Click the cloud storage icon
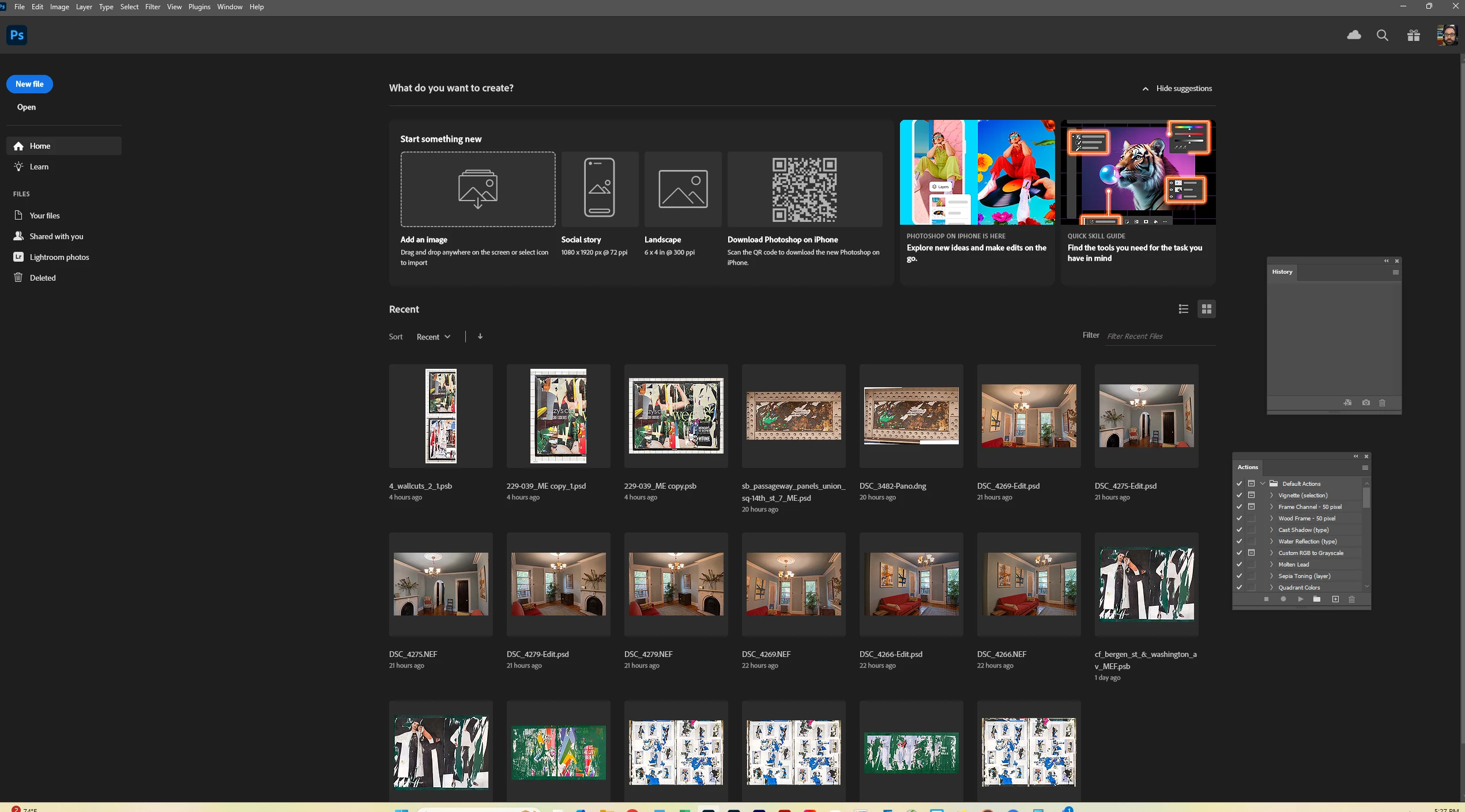This screenshot has width=1465, height=812. pos(1354,35)
